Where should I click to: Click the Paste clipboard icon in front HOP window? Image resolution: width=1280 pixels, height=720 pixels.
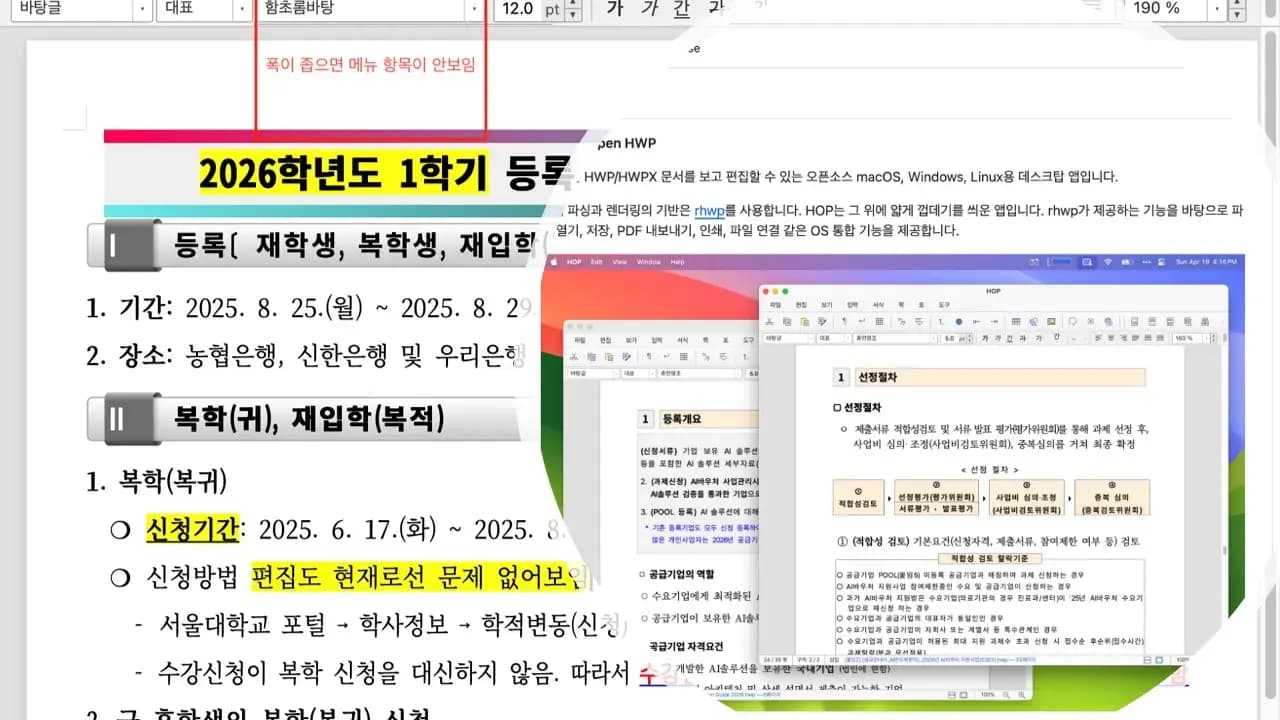click(805, 321)
